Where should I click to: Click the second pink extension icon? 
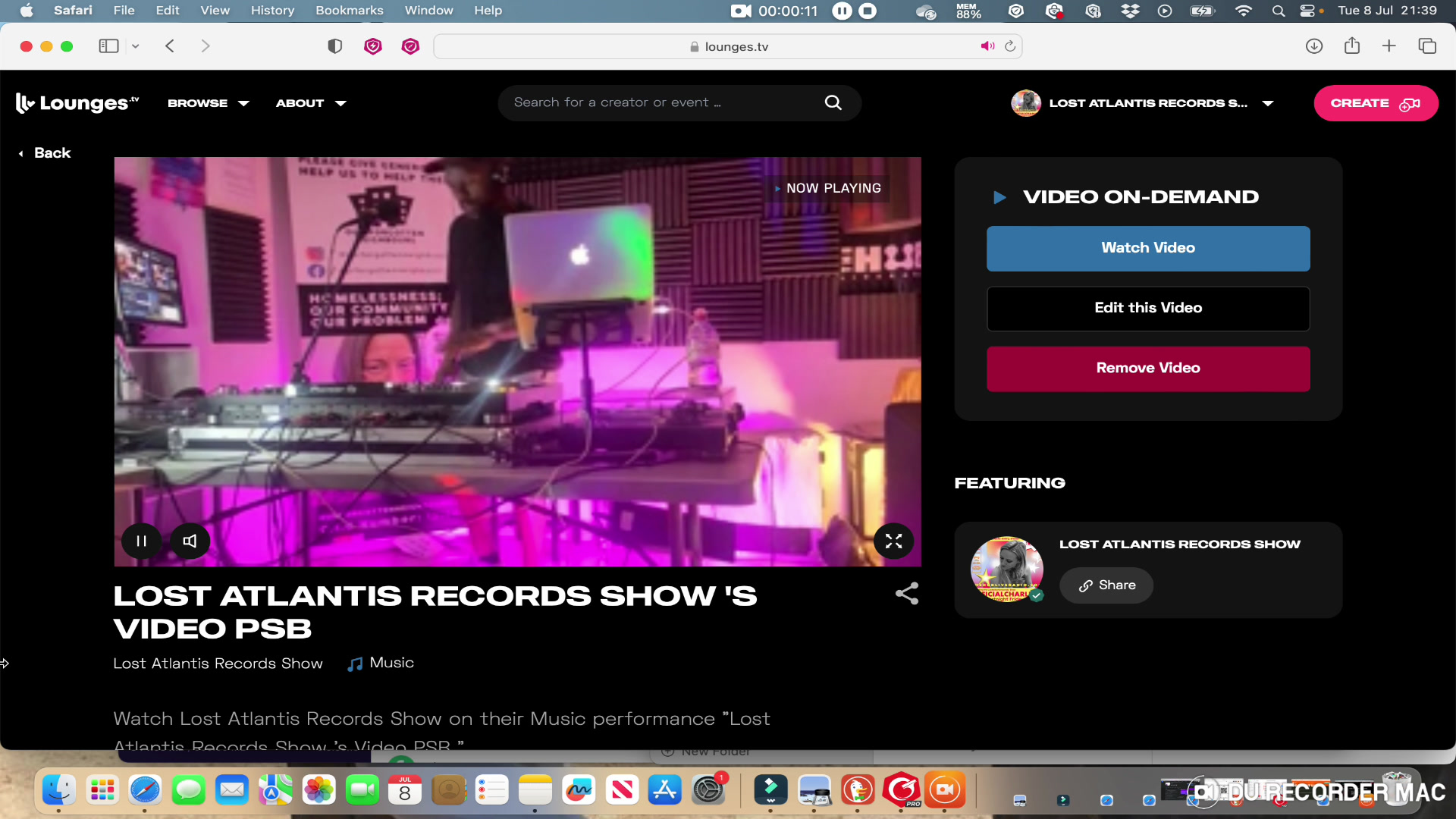(410, 46)
